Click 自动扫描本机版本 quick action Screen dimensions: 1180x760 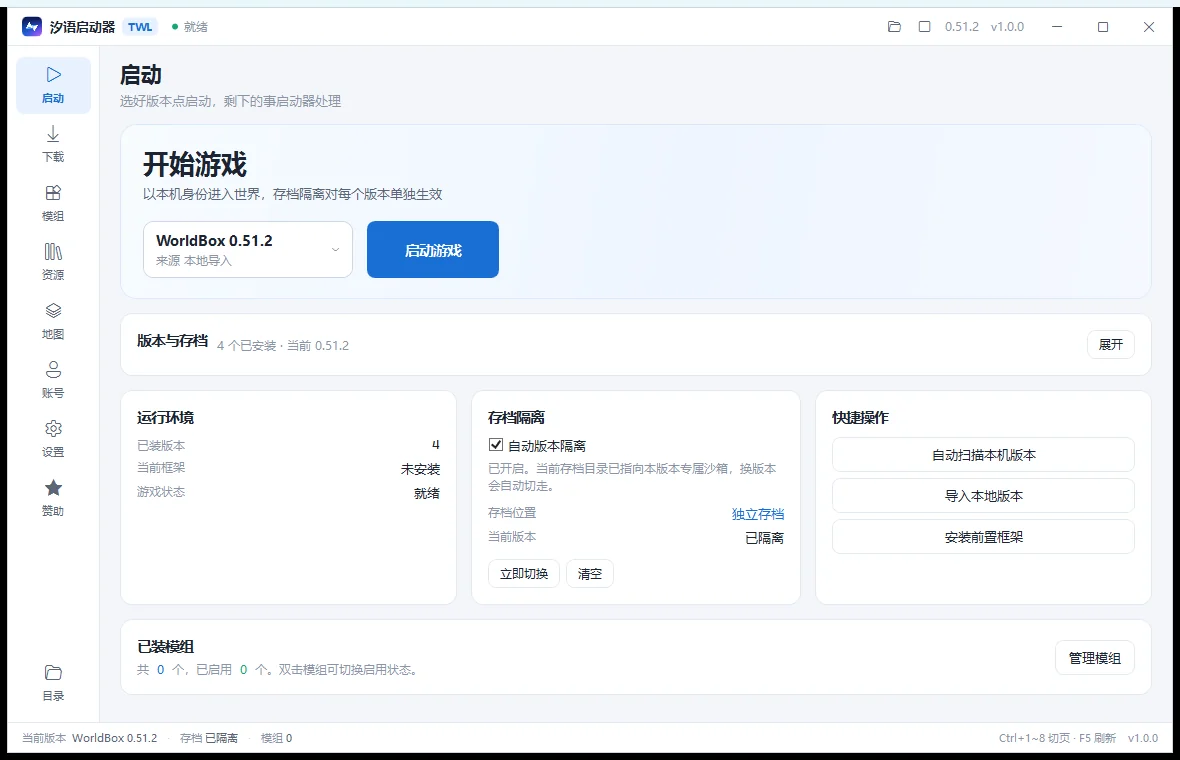tap(983, 455)
